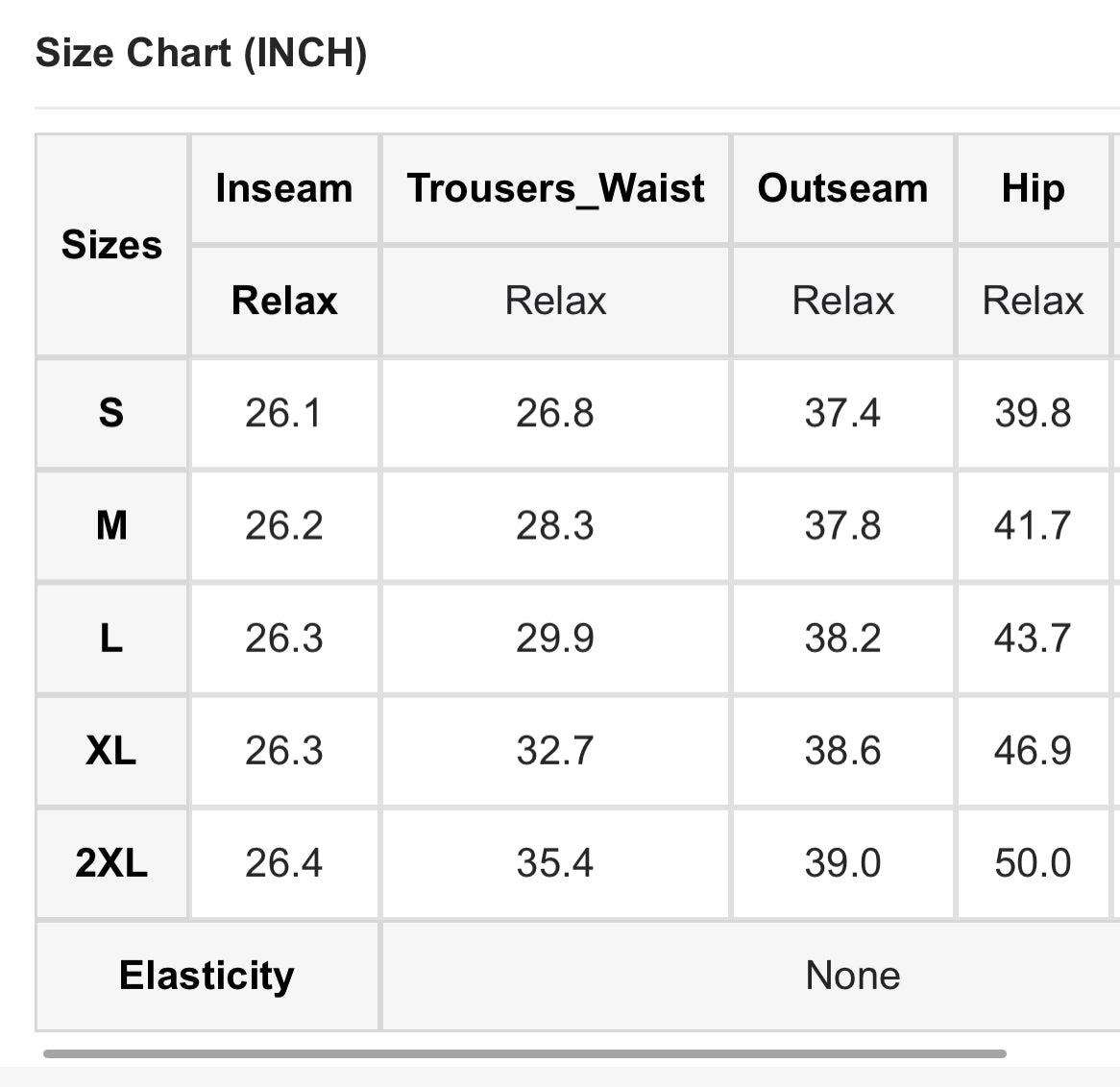The width and height of the screenshot is (1120, 1087).
Task: Click the bold Relax label under Inseam
Action: (284, 300)
